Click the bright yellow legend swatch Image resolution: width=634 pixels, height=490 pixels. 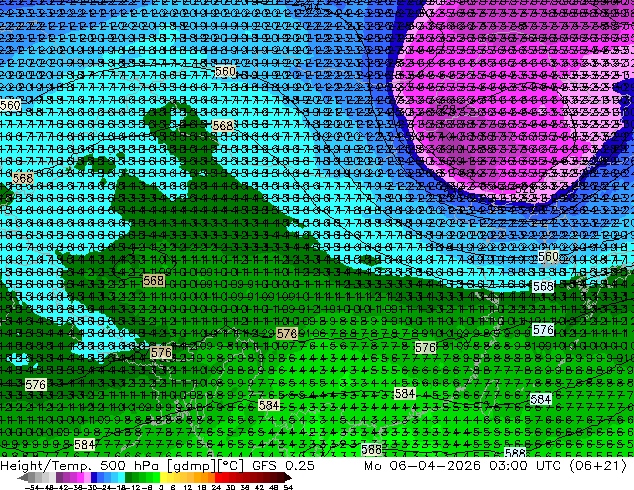tap(163, 477)
